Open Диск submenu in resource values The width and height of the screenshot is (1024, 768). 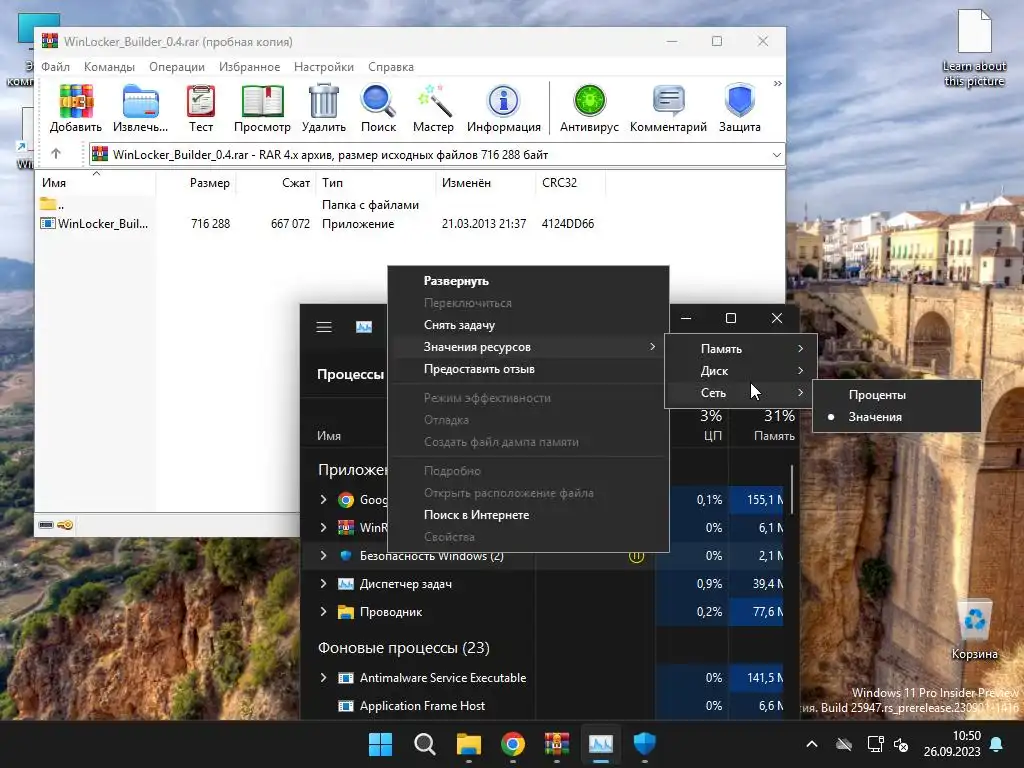pyautogui.click(x=740, y=370)
